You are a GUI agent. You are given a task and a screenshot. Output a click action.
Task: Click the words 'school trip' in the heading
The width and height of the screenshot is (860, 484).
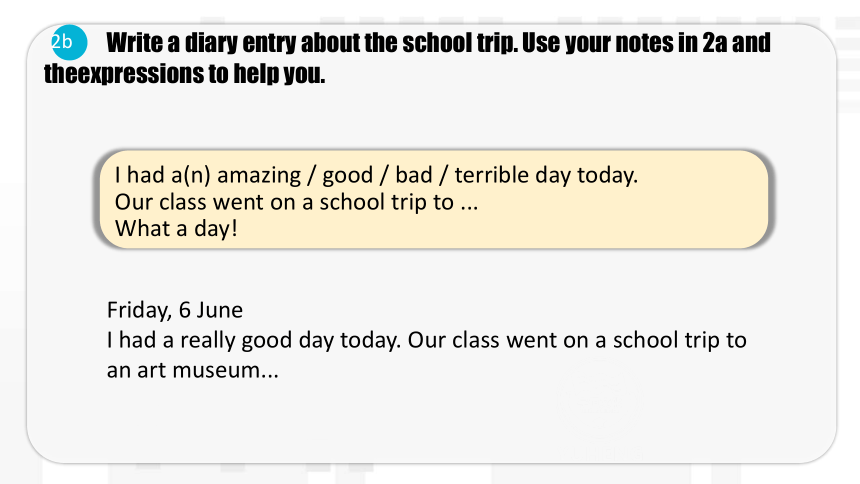point(460,43)
